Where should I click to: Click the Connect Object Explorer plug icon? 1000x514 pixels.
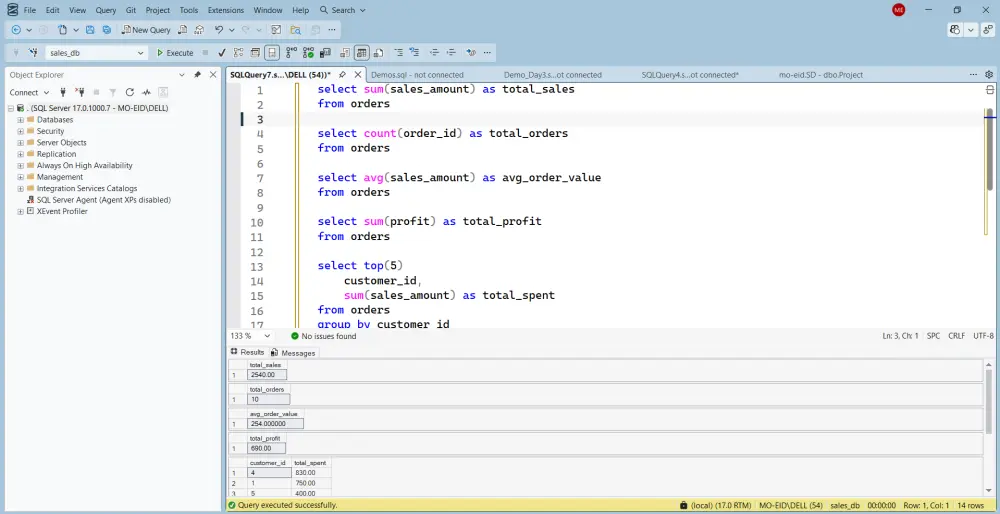(x=62, y=92)
